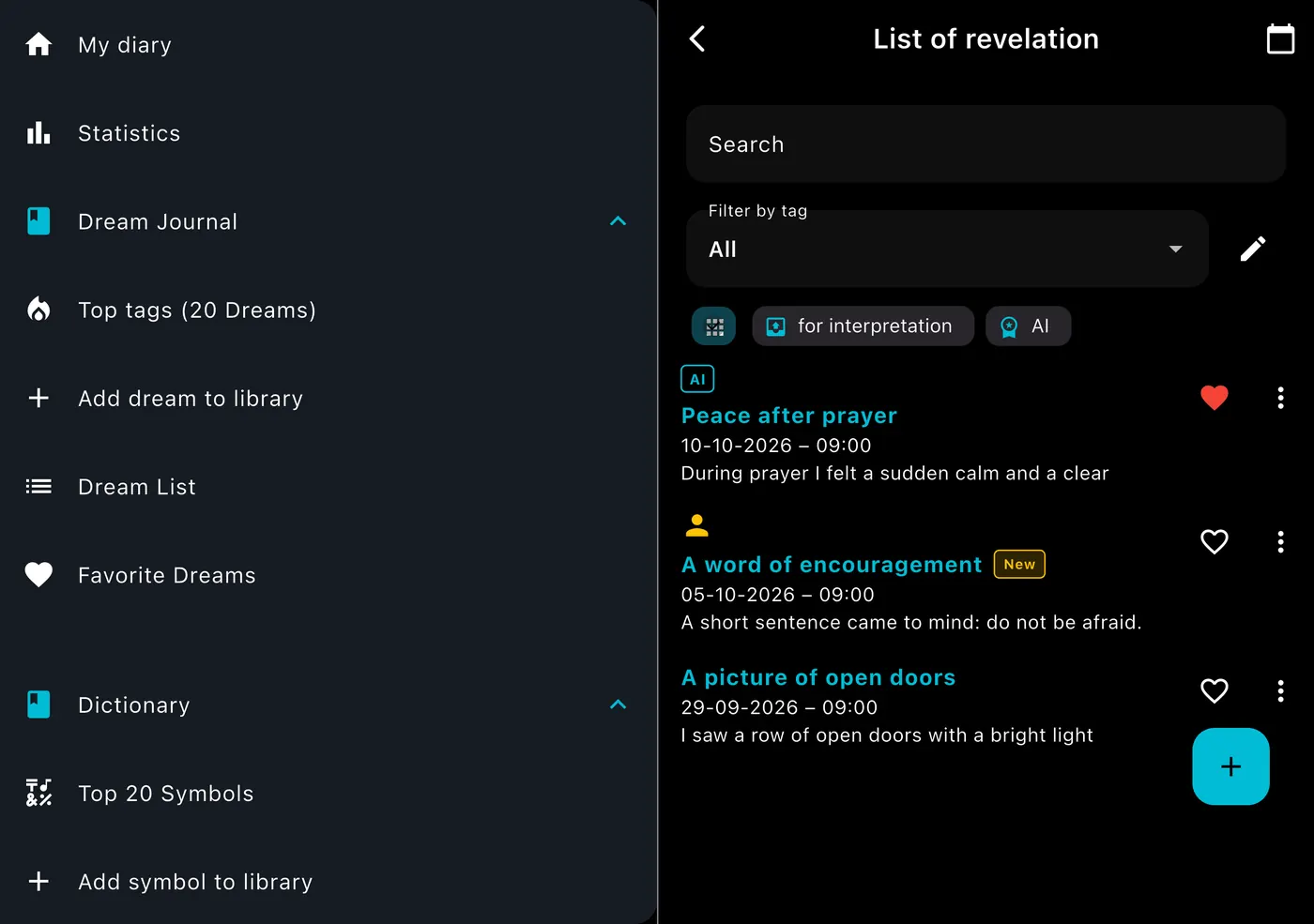The height and width of the screenshot is (924, 1314).
Task: Open A picture of open doors title
Action: coord(818,677)
